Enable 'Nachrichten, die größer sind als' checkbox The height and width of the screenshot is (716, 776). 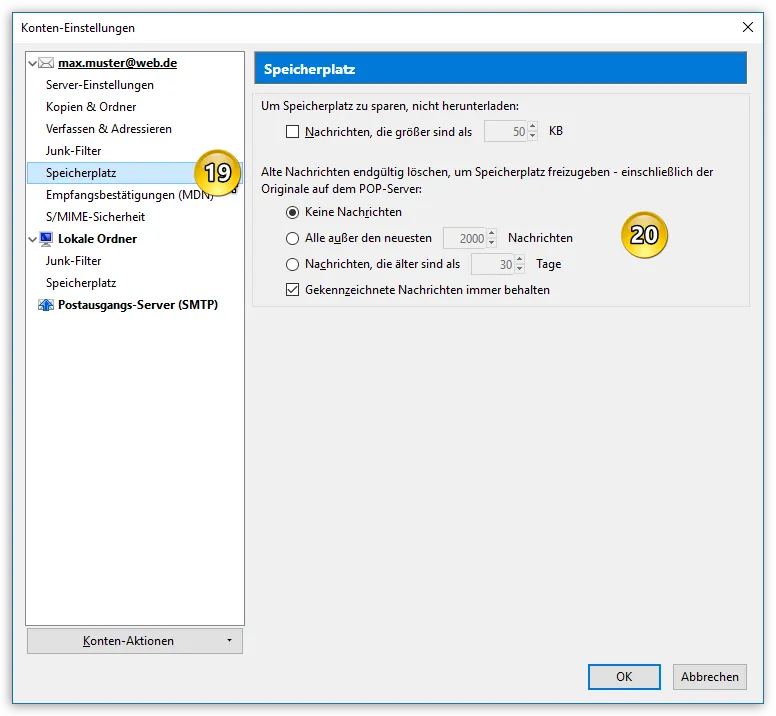(x=292, y=132)
